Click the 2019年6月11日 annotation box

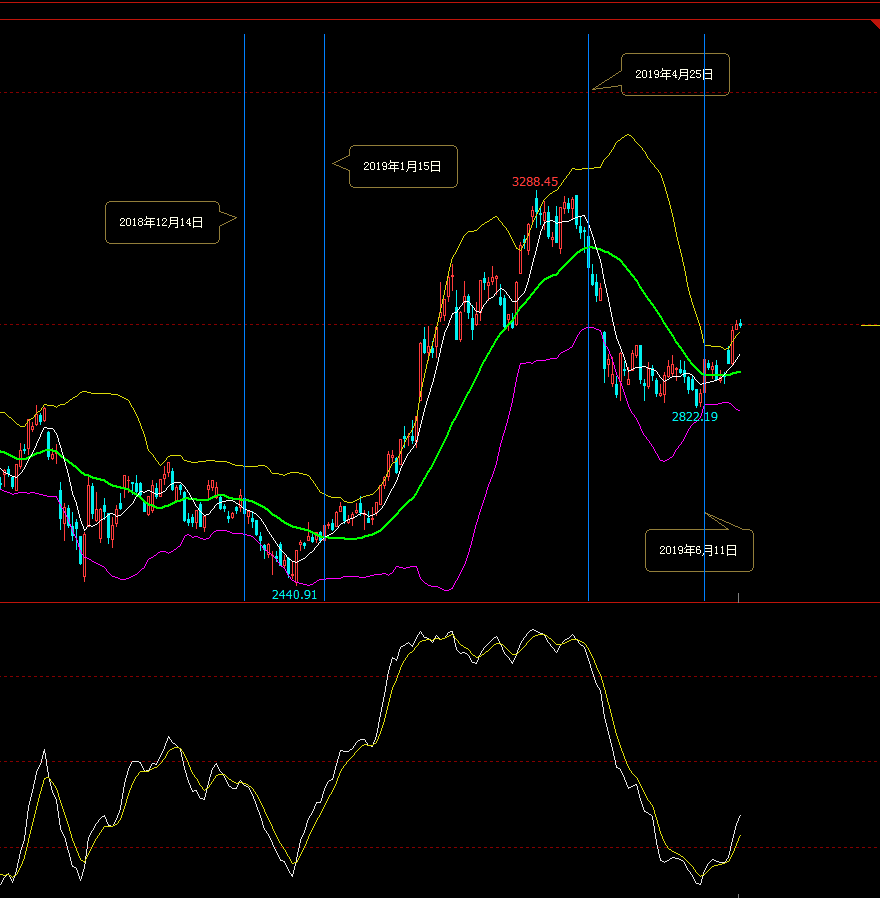coord(698,550)
